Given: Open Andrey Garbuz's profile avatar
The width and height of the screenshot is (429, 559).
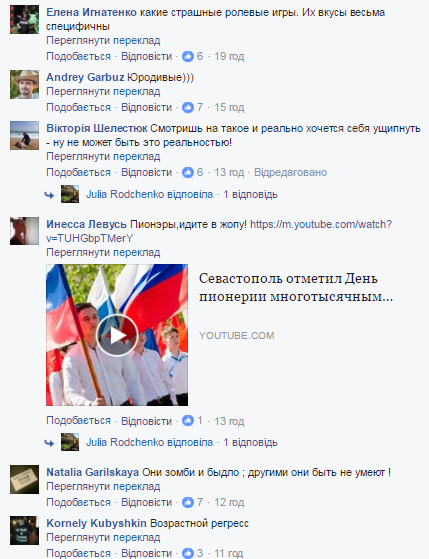Looking at the screenshot, I should pos(24,84).
